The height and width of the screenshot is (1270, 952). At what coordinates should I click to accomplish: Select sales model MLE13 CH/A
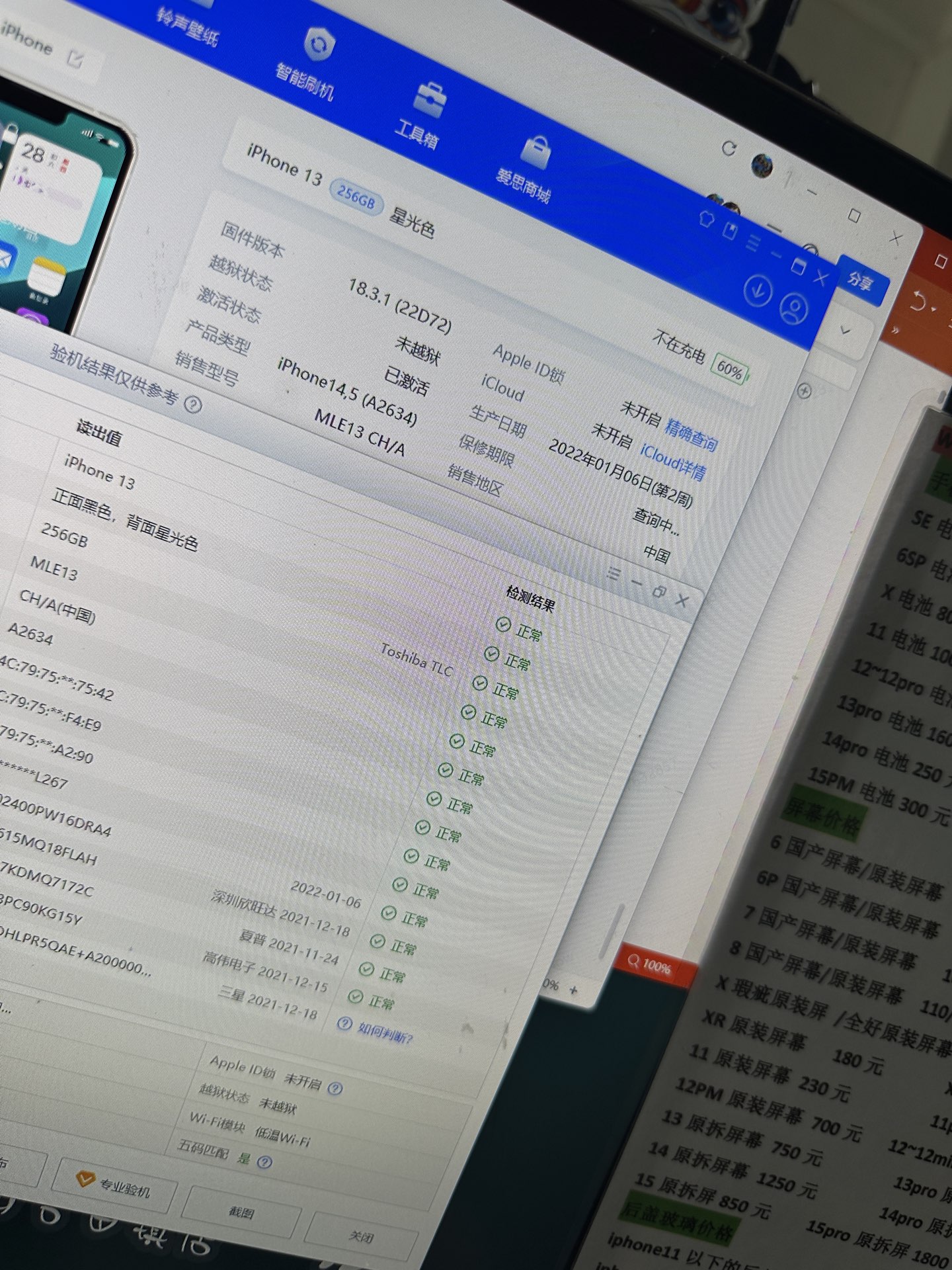click(x=360, y=432)
